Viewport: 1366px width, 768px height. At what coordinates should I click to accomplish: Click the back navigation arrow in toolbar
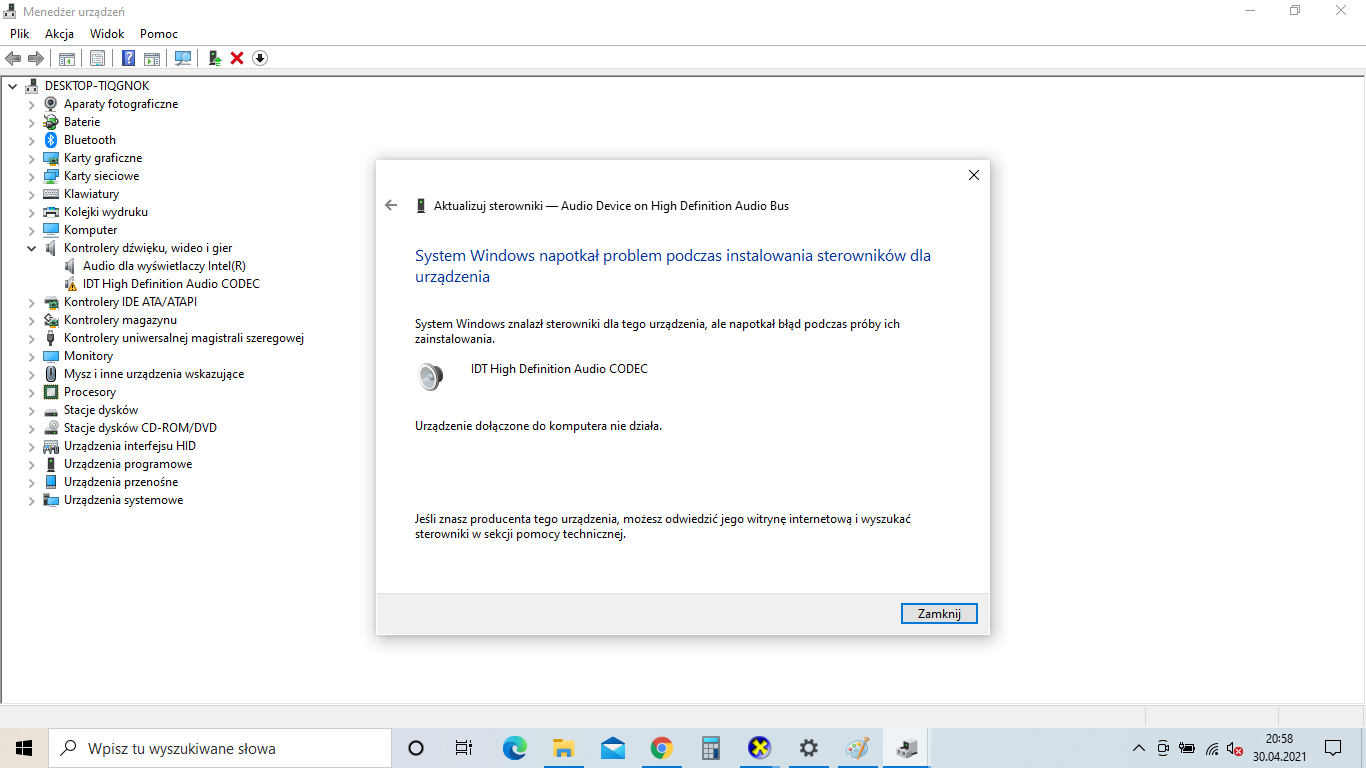click(x=13, y=58)
